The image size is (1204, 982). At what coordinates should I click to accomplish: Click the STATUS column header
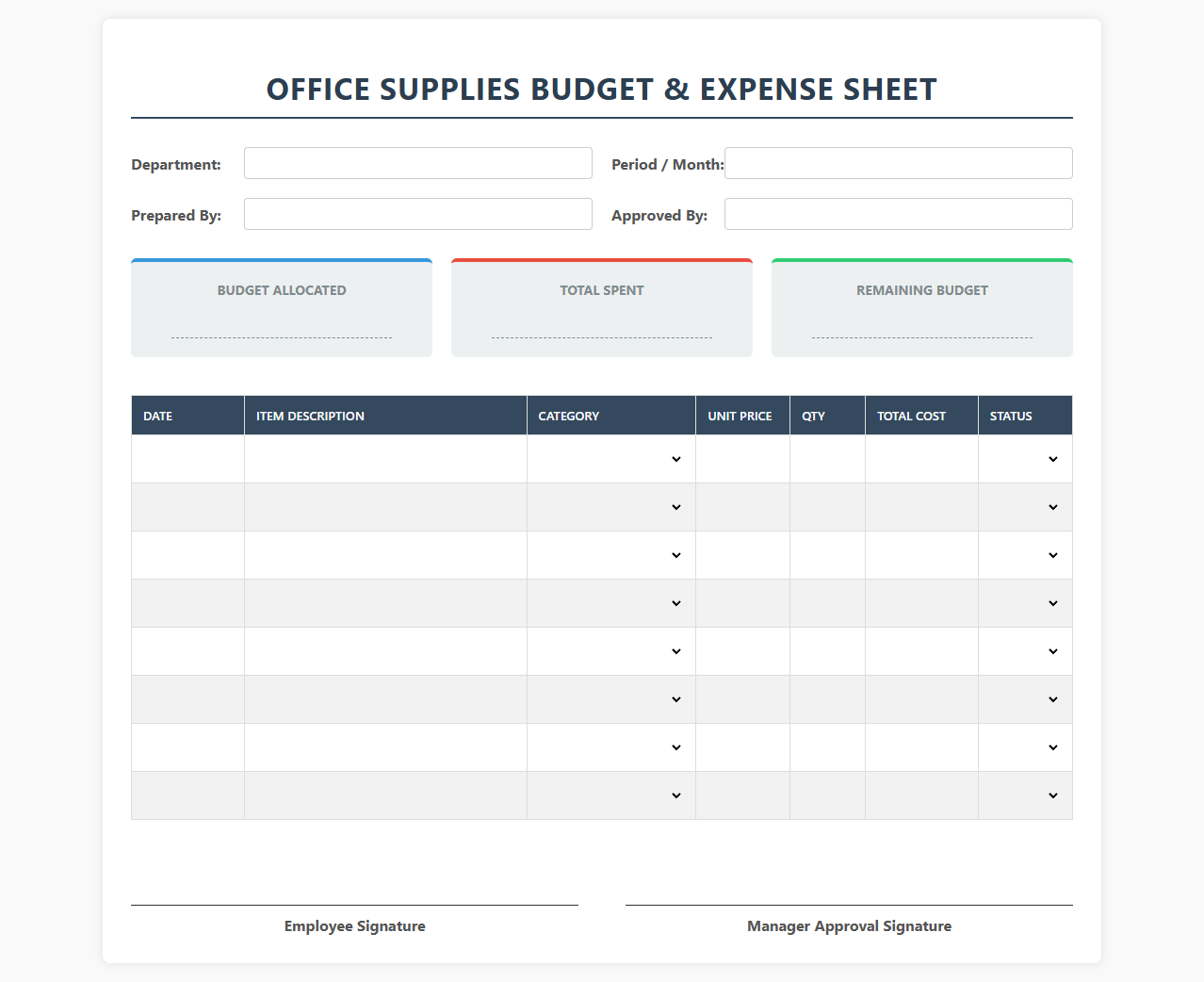click(1025, 416)
